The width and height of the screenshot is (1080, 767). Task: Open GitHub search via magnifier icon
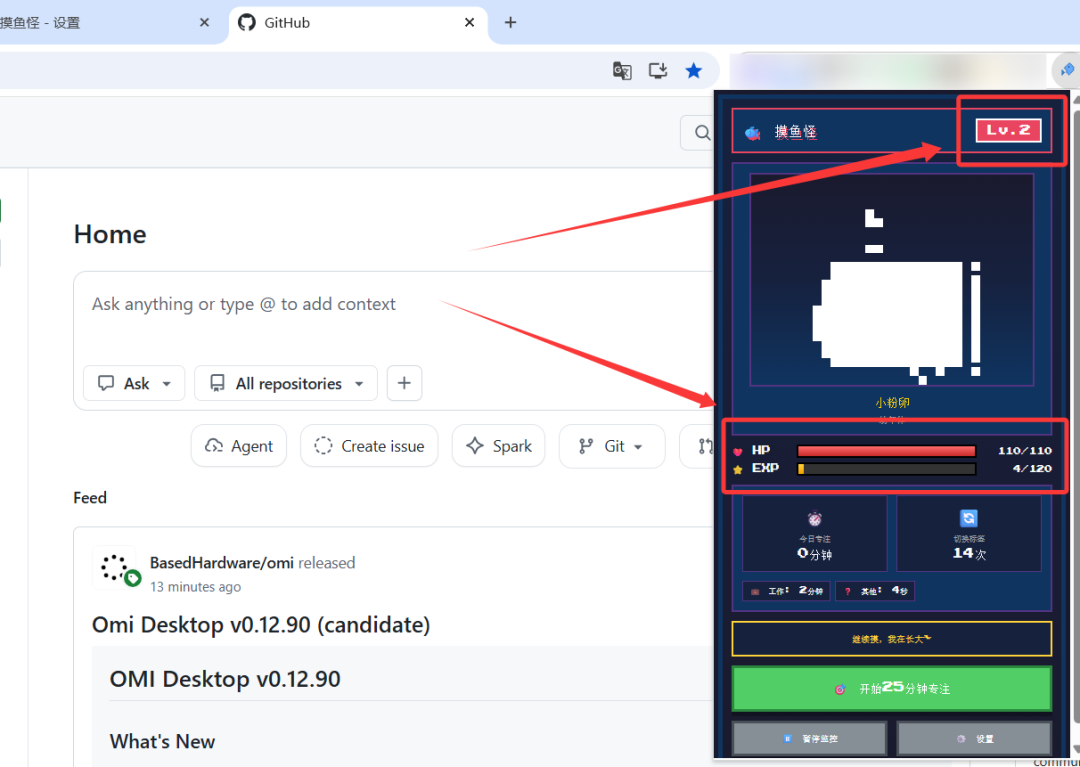click(702, 132)
